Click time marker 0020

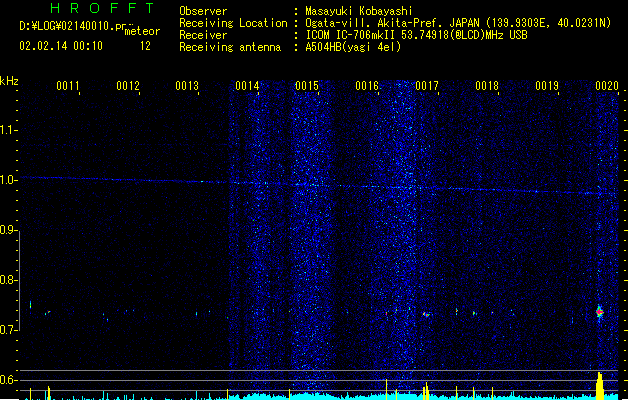(x=607, y=86)
